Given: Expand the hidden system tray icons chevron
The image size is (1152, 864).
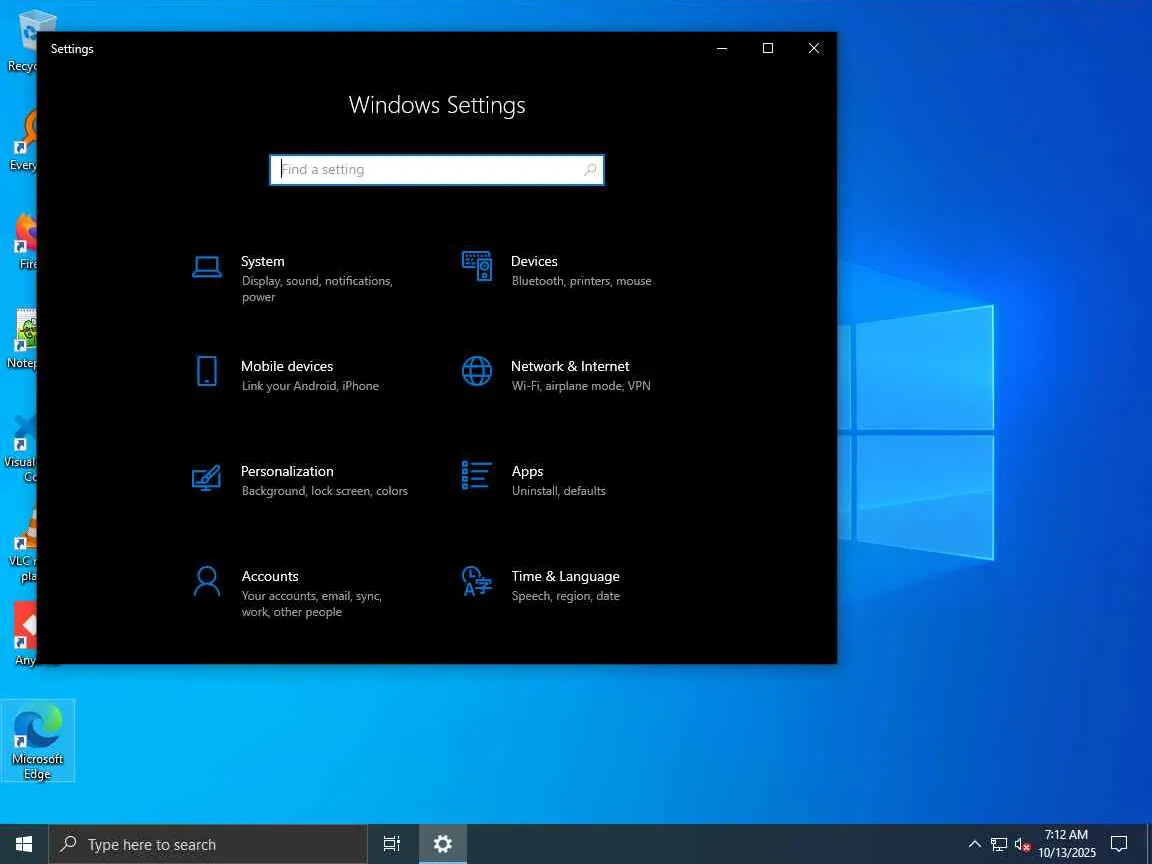Looking at the screenshot, I should click(975, 844).
